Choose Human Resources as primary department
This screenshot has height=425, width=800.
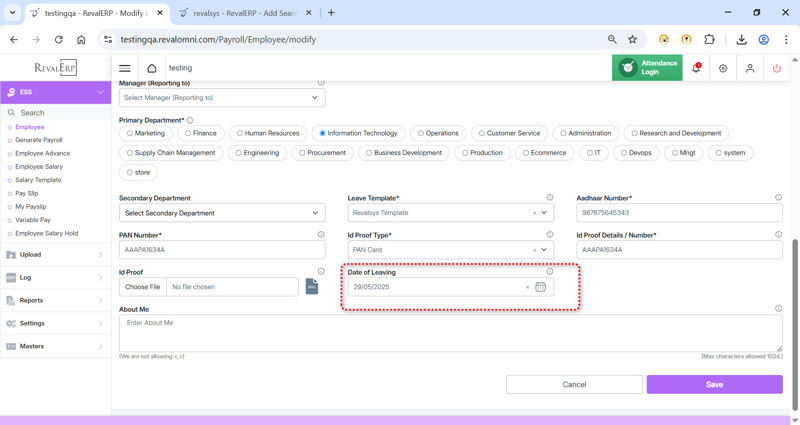(240, 133)
